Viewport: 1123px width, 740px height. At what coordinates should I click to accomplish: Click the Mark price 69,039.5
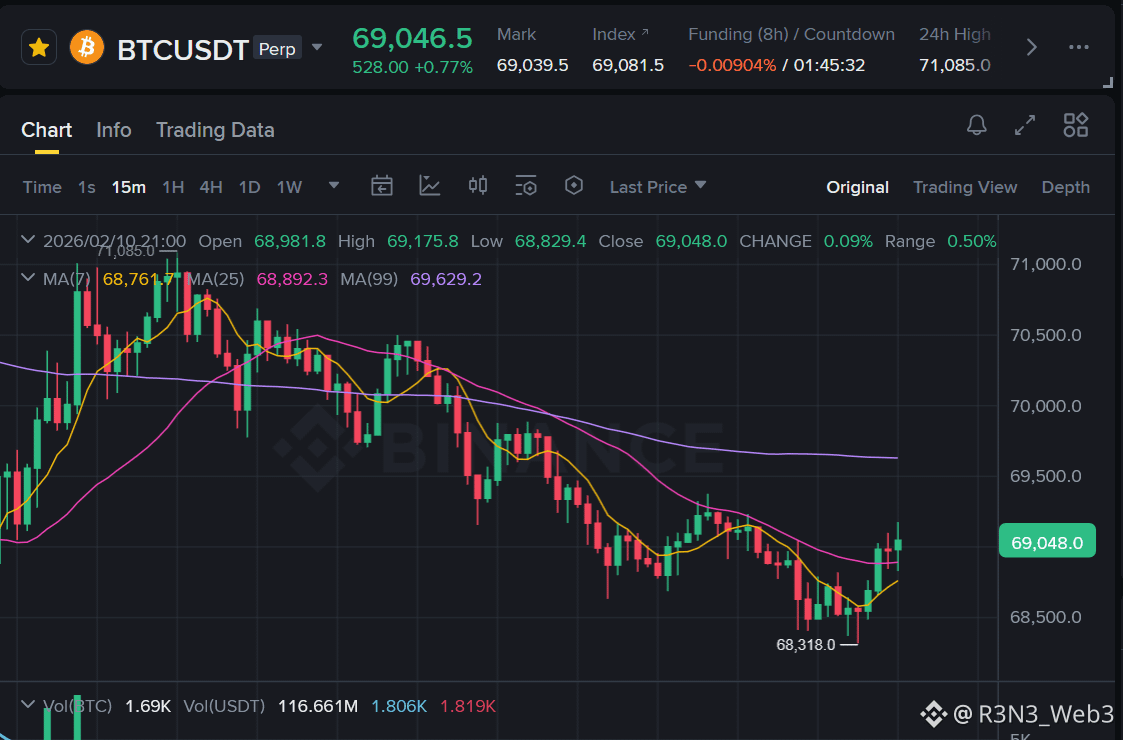coord(532,65)
